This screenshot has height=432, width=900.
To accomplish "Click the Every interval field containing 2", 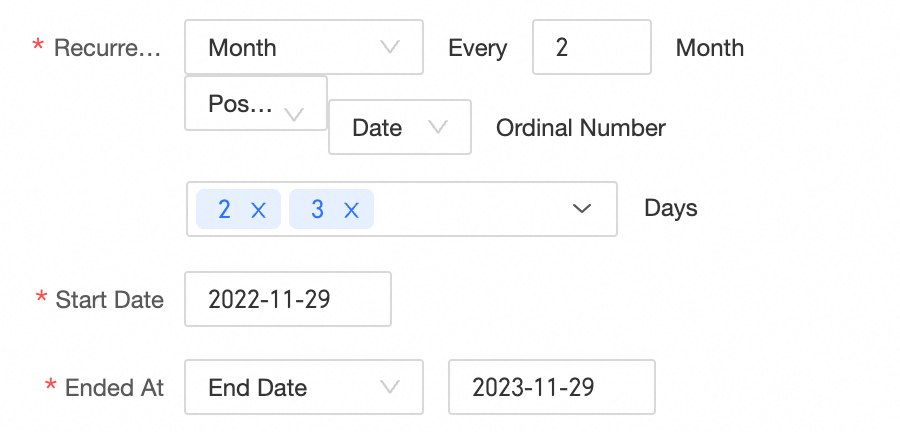I will 591,47.
